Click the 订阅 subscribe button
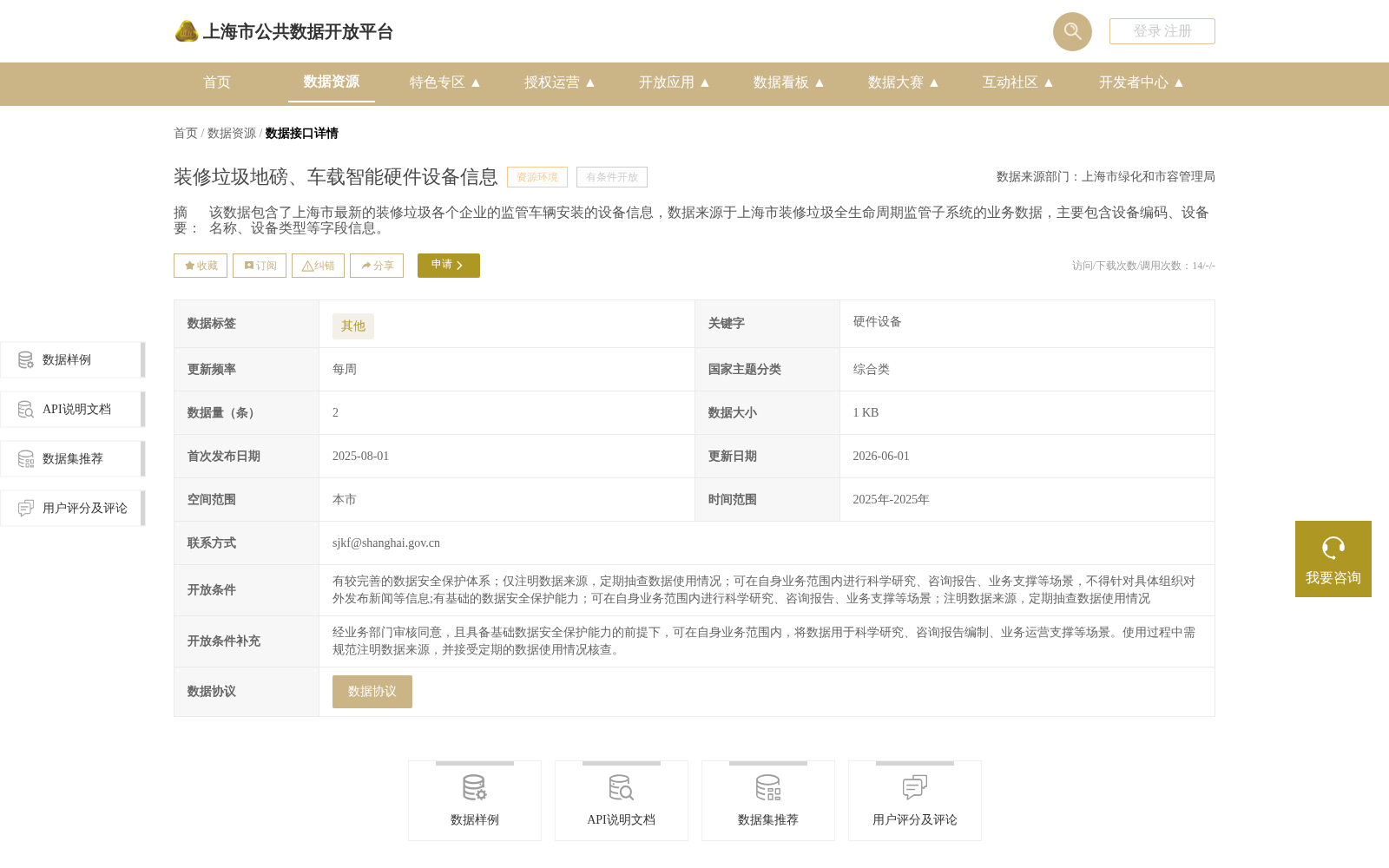Viewport: 1389px width, 868px height. pos(260,266)
